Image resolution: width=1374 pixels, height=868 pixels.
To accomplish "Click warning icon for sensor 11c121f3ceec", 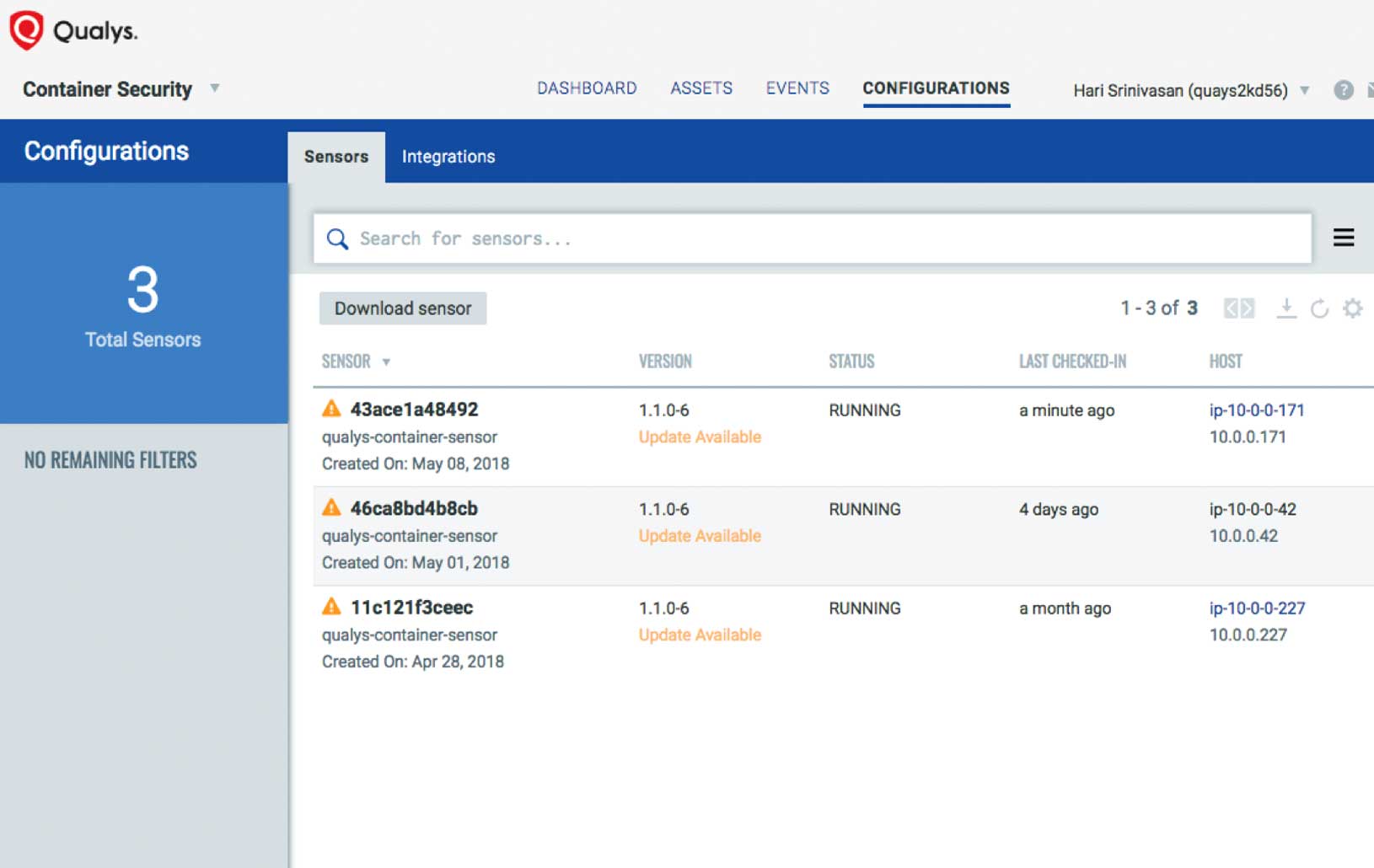I will tap(331, 606).
